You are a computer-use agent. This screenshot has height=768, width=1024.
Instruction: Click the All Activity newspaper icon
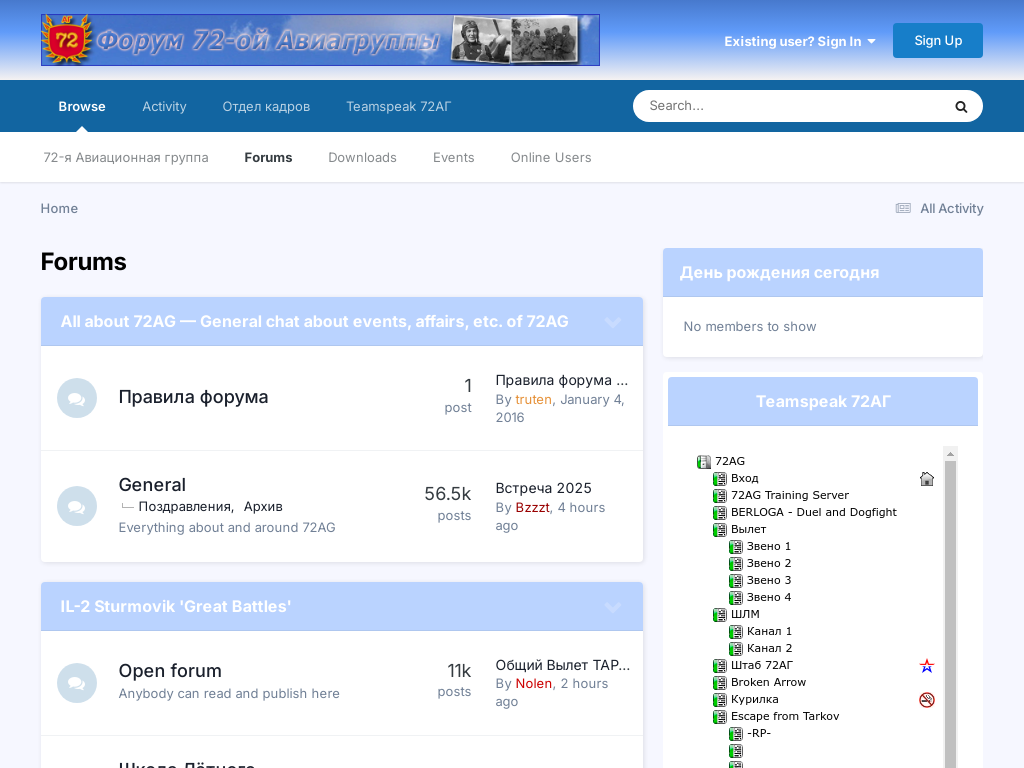(903, 208)
